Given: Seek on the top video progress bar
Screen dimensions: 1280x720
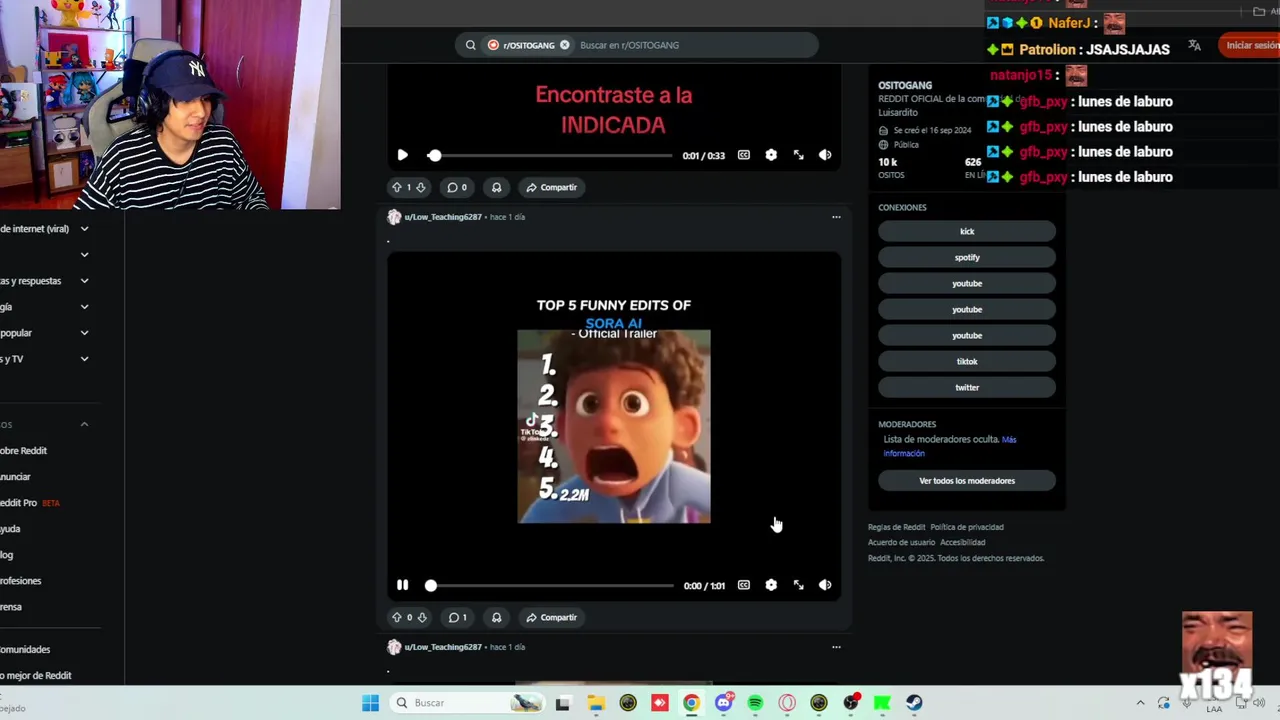Looking at the screenshot, I should click(x=551, y=155).
